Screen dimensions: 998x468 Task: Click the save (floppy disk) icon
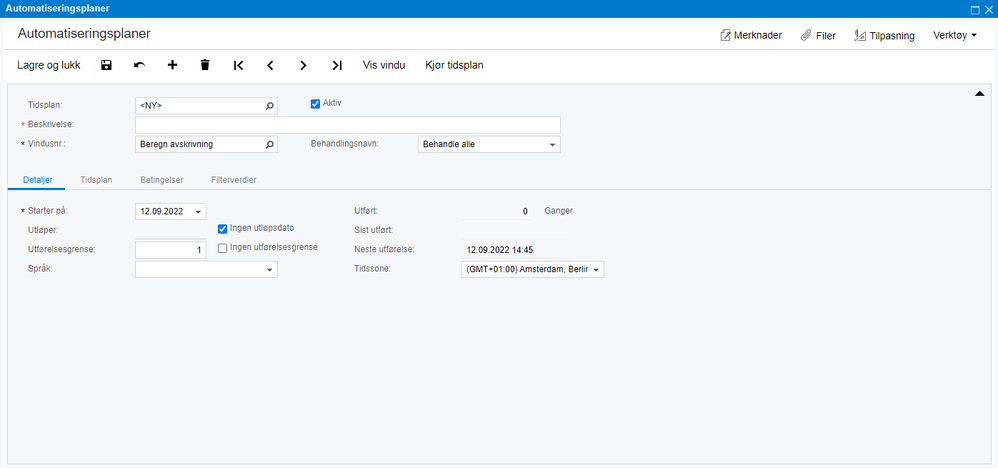click(x=106, y=65)
